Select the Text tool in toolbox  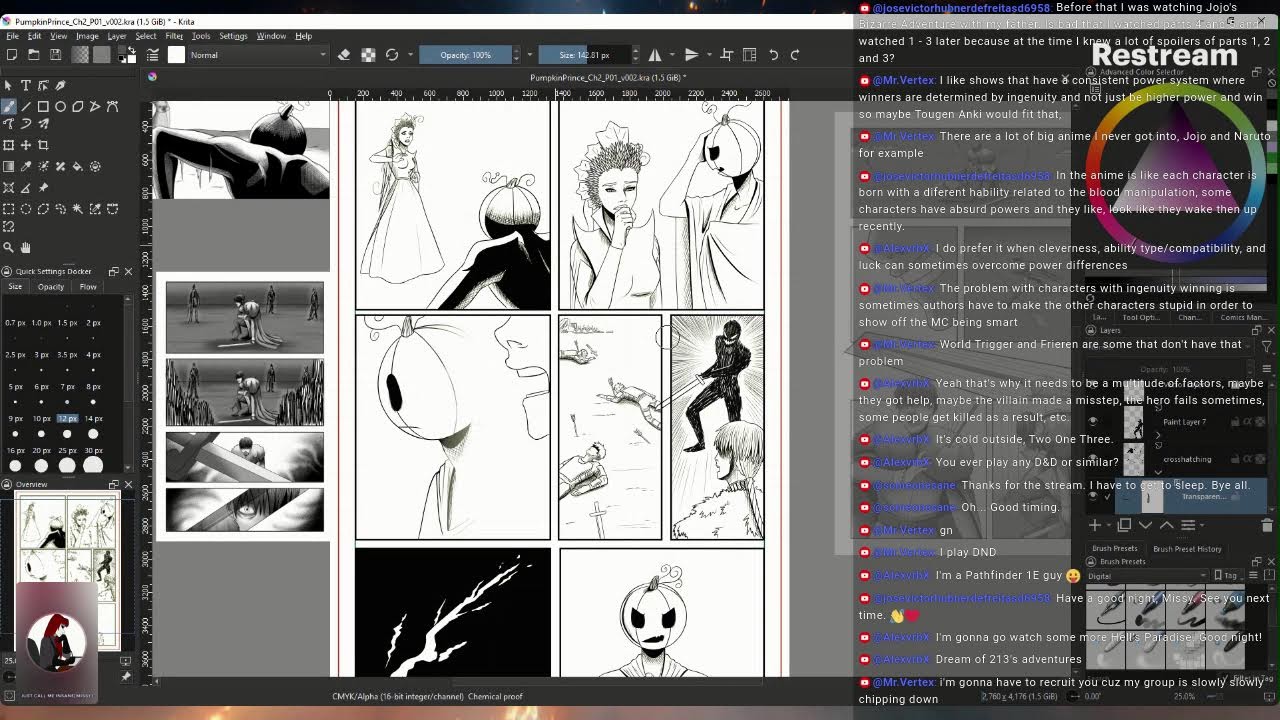point(26,86)
